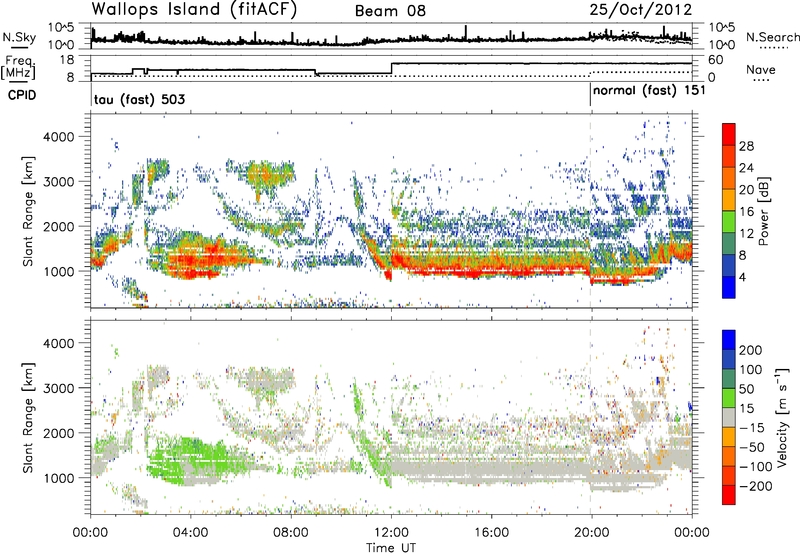Click the 'N.Search' legend label

point(773,37)
